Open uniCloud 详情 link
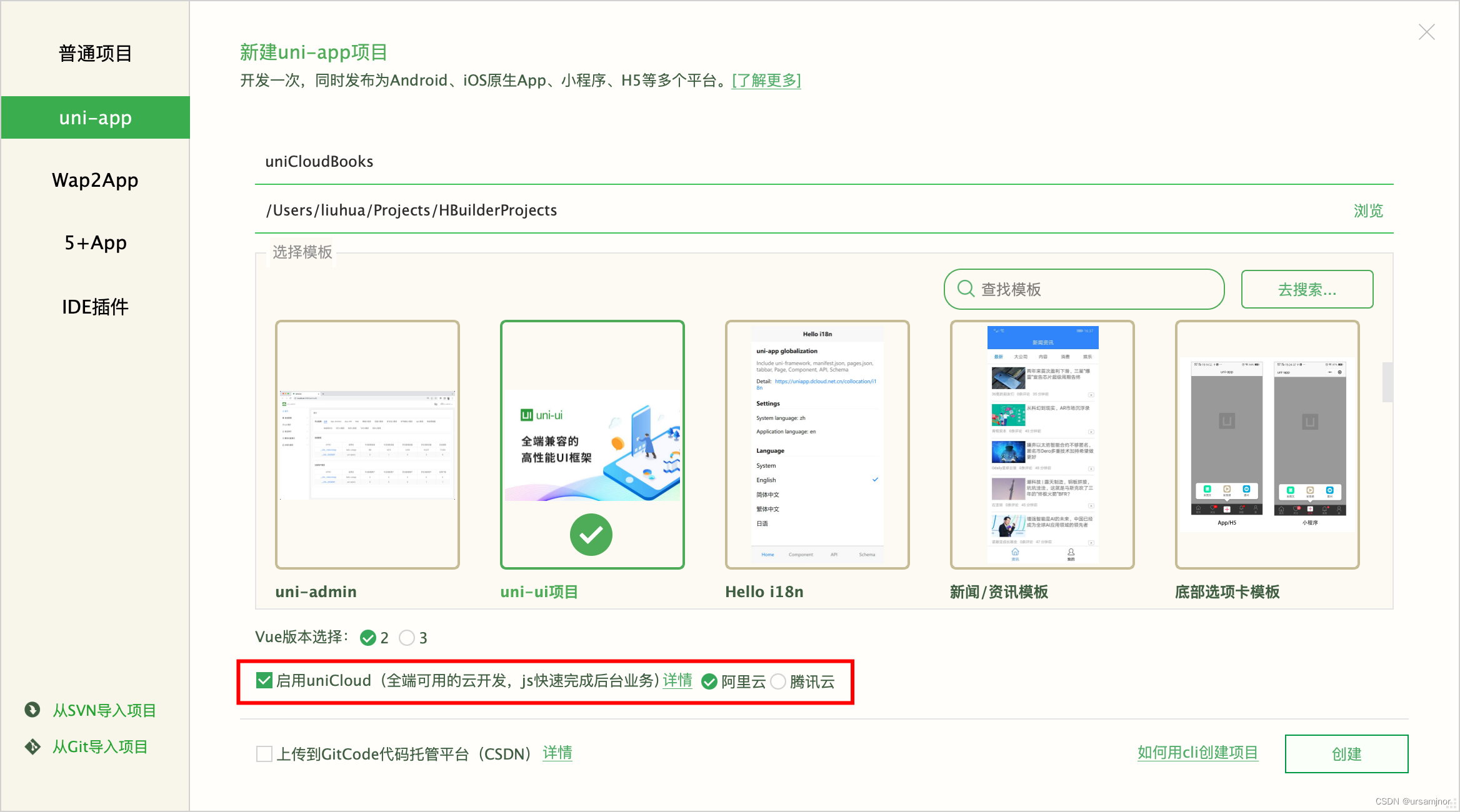The width and height of the screenshot is (1460, 812). point(677,680)
